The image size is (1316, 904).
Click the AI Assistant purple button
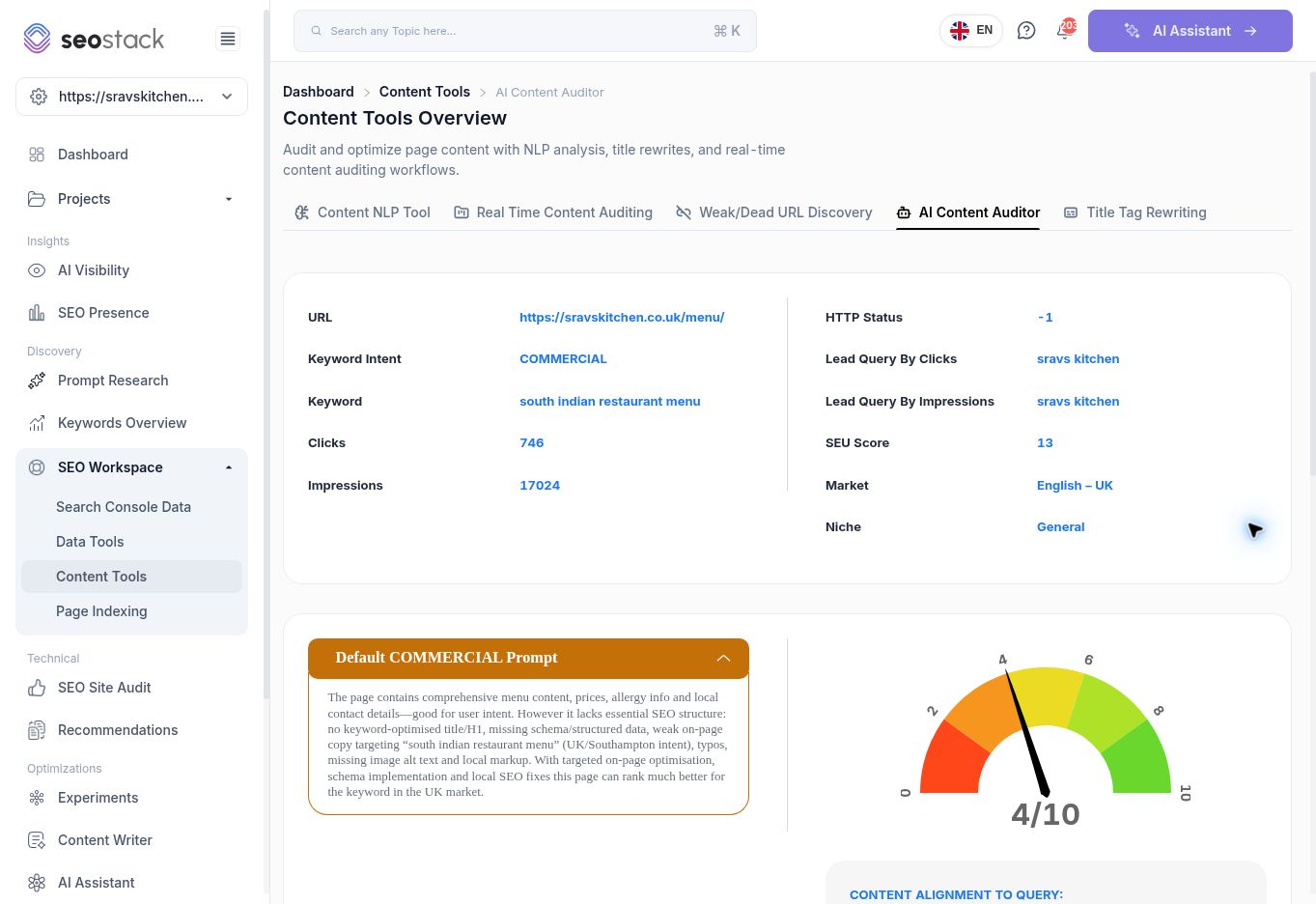(1190, 31)
